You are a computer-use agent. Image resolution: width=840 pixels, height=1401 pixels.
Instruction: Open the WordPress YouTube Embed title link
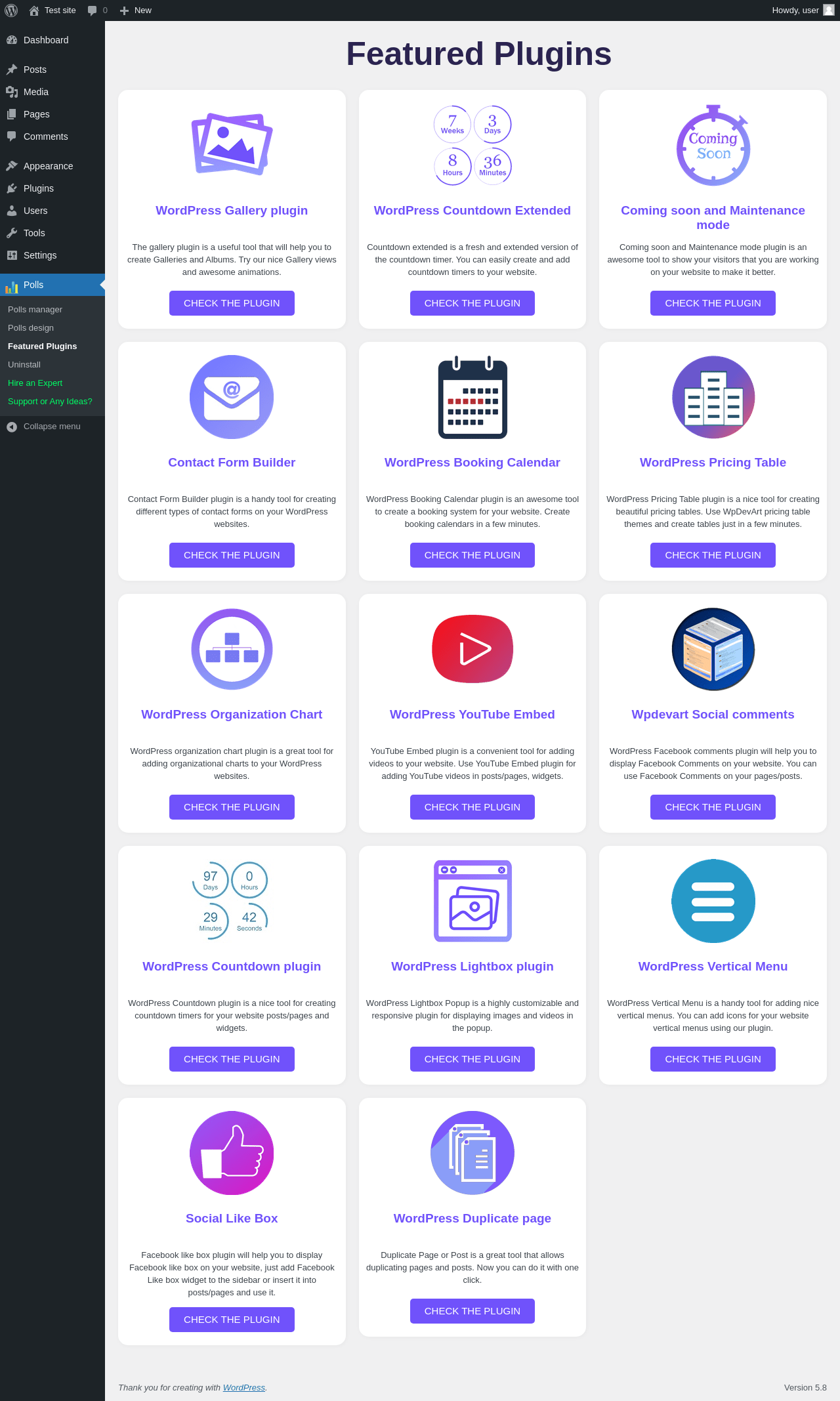tap(472, 715)
